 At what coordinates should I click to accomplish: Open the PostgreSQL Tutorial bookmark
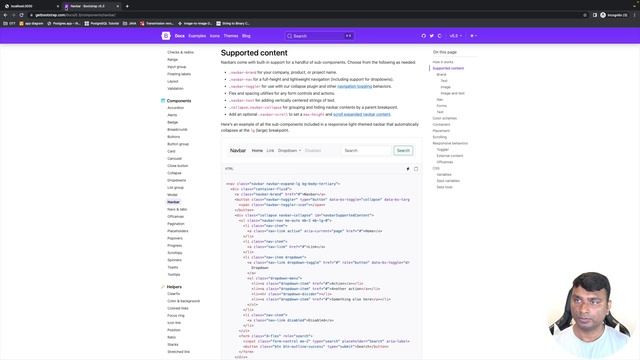click(102, 23)
